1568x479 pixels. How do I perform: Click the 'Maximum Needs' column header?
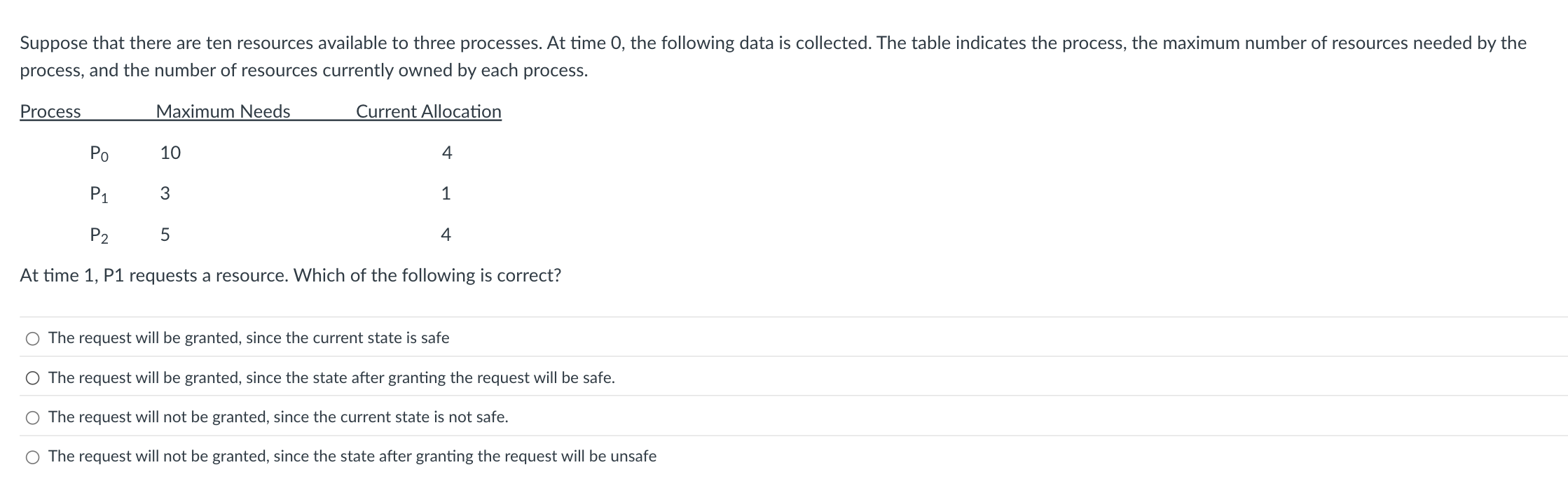pyautogui.click(x=223, y=111)
